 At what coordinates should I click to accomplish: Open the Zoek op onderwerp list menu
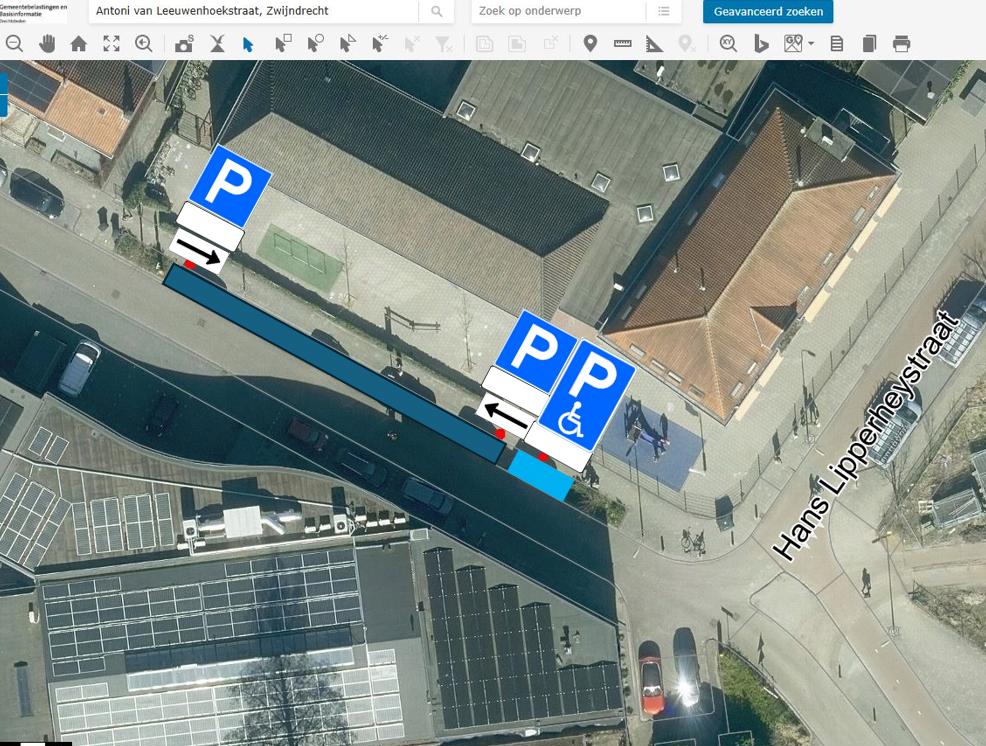[663, 12]
